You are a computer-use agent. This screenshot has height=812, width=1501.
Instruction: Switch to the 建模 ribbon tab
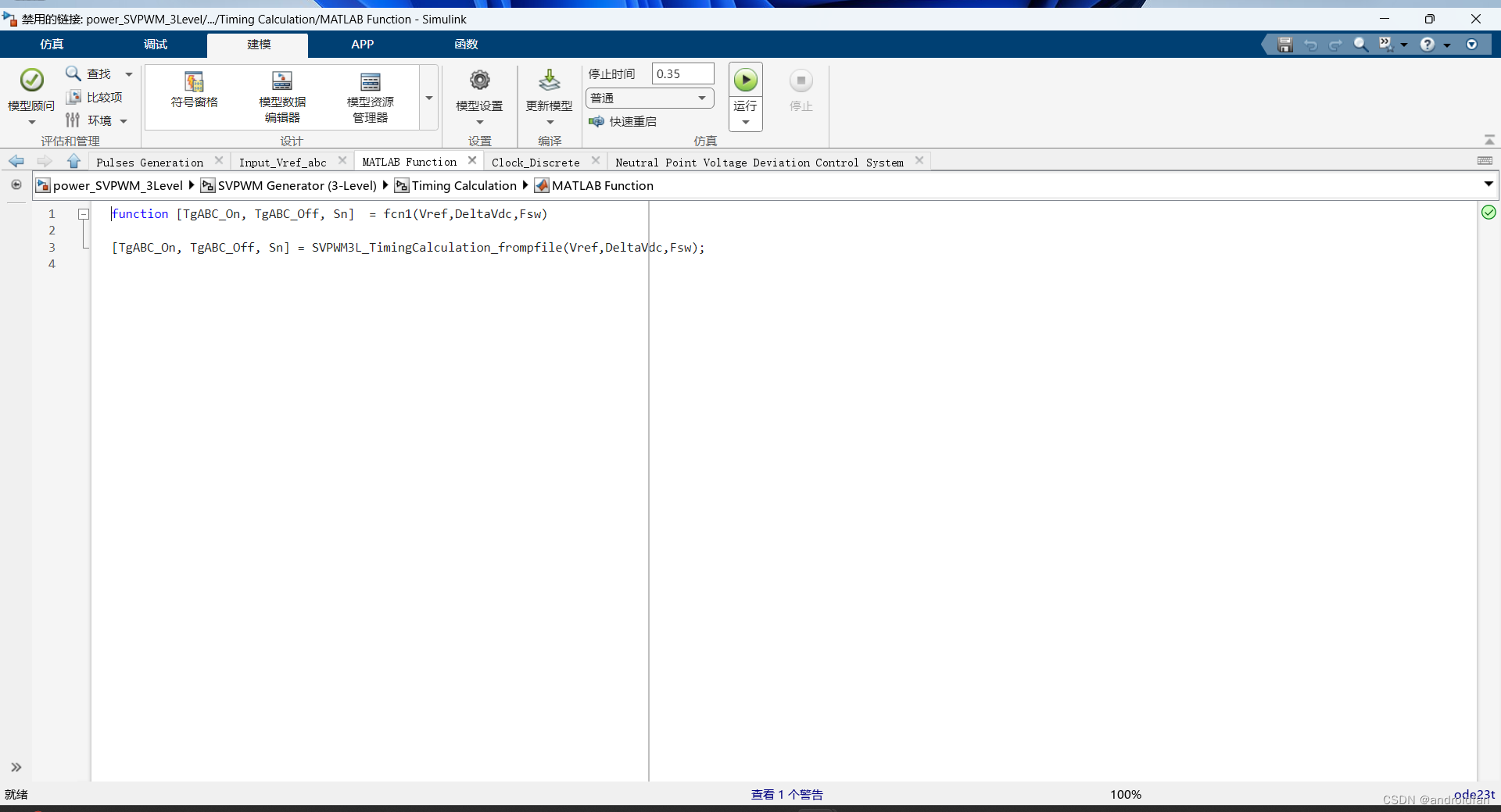[259, 45]
